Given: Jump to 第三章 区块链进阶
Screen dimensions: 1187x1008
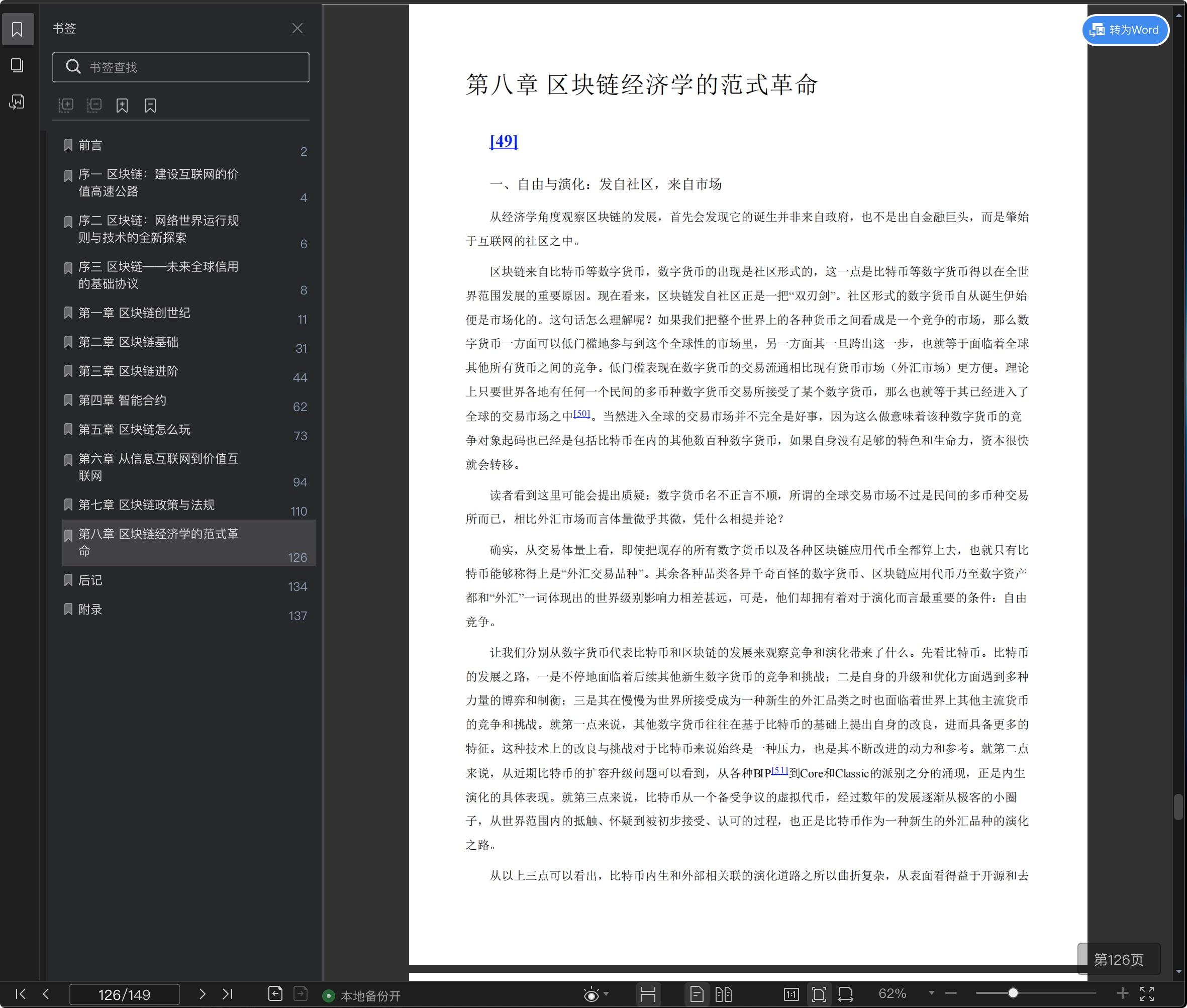Looking at the screenshot, I should coord(188,371).
